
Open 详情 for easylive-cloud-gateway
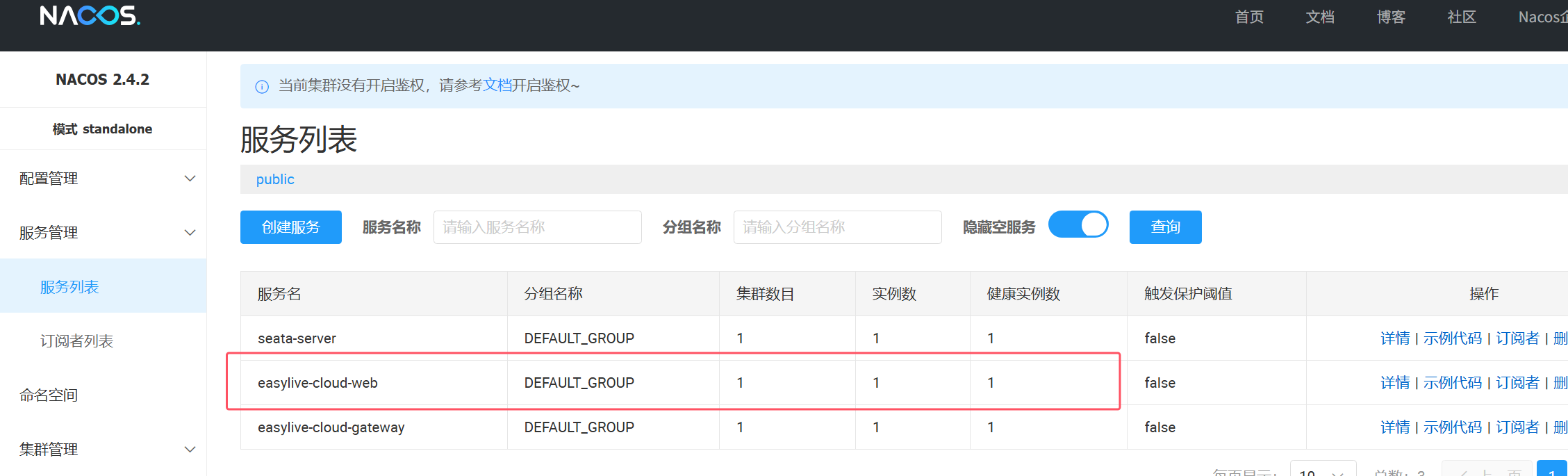pos(1395,427)
